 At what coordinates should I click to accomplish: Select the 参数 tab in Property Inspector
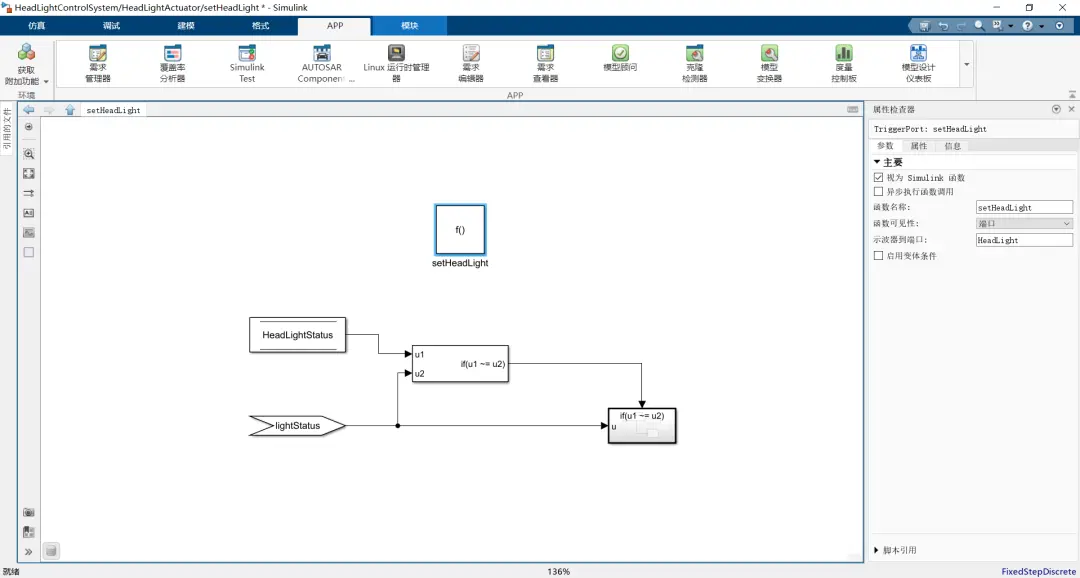pos(885,146)
